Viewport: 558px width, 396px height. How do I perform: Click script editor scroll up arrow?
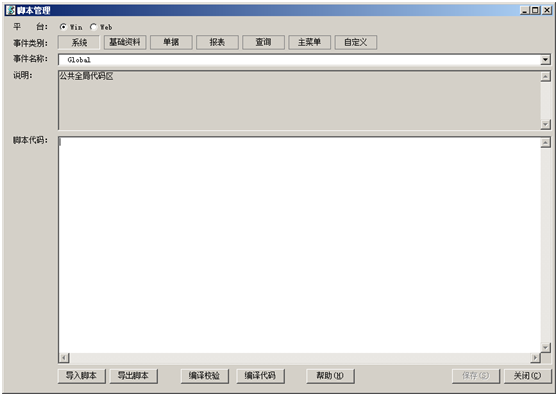click(x=546, y=143)
